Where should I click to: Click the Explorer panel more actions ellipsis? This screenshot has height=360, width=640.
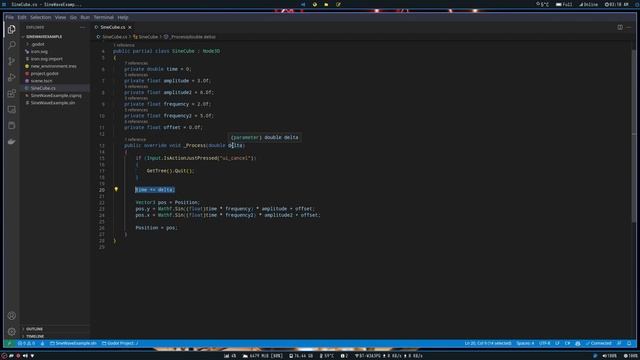83,27
